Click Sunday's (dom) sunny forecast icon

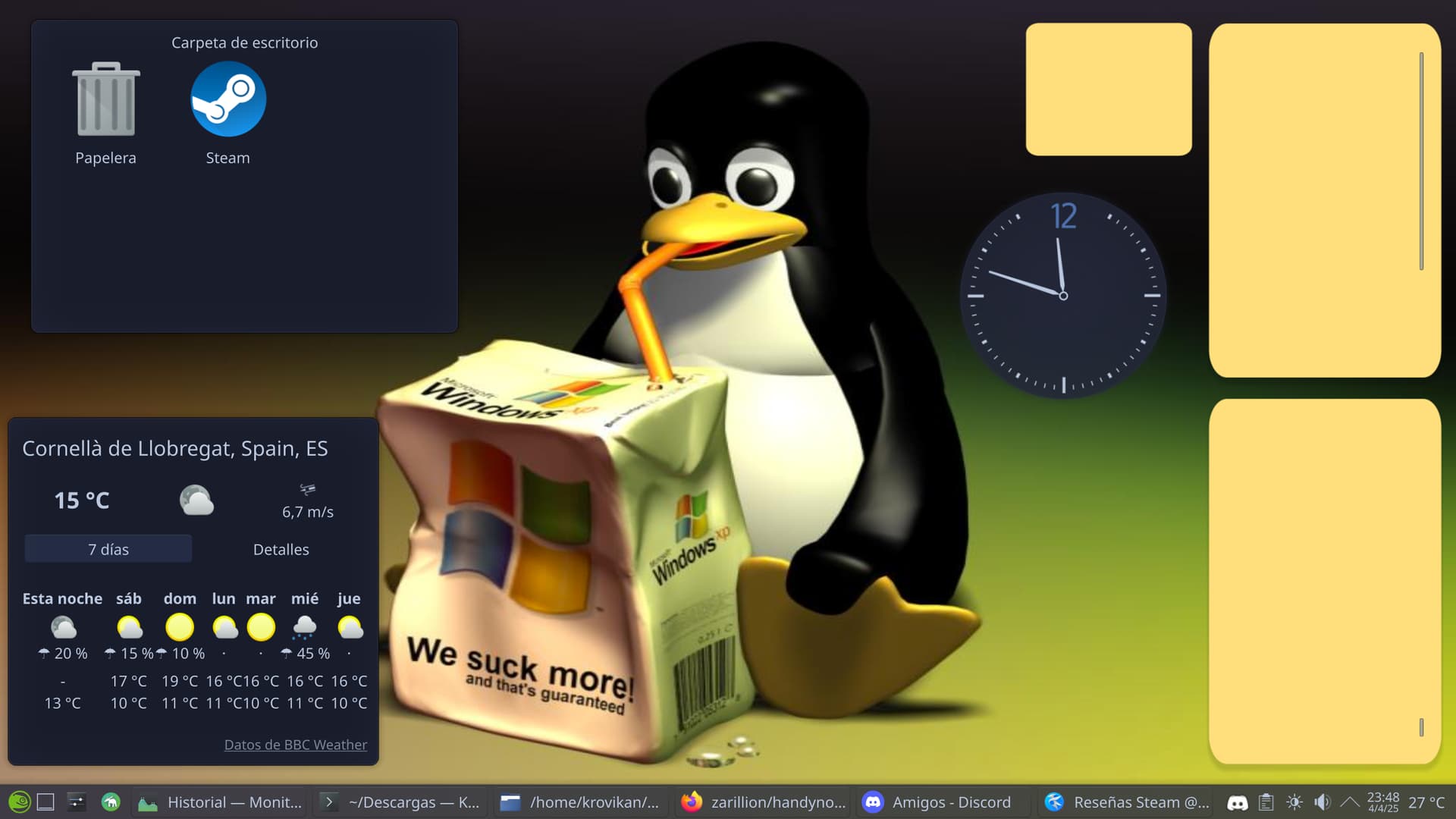click(x=180, y=627)
